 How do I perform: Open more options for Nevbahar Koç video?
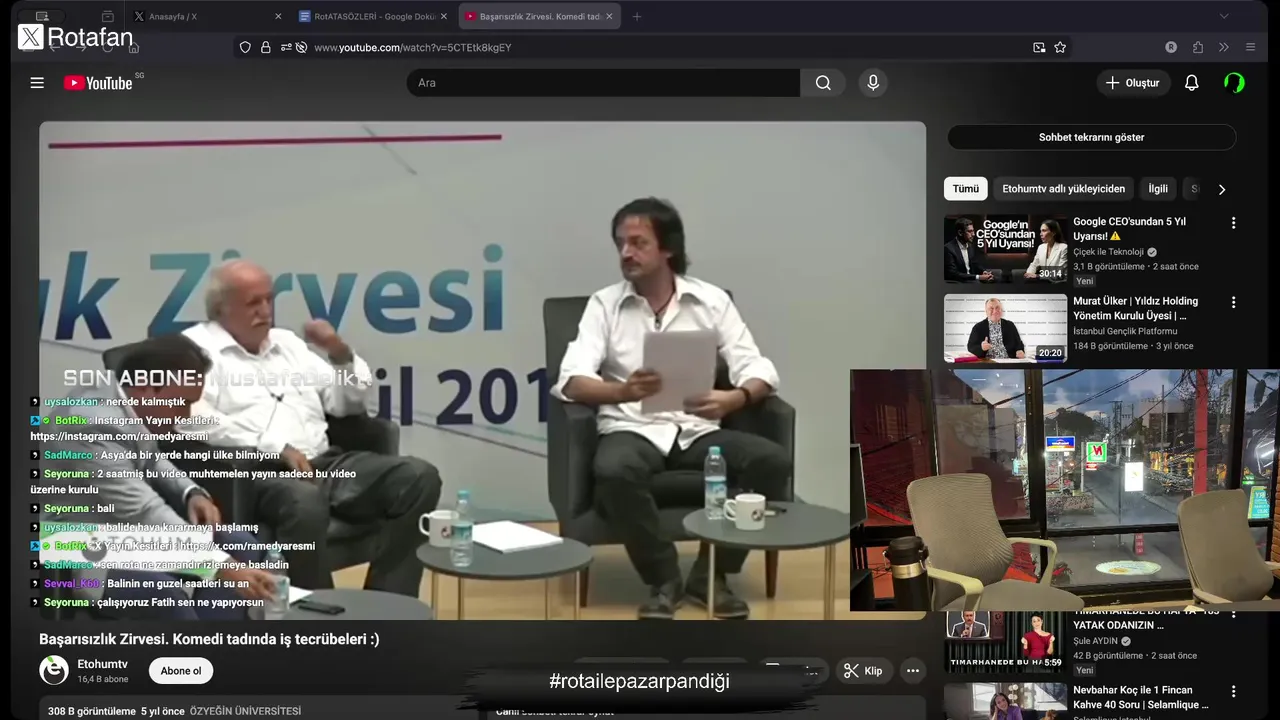(x=1233, y=691)
